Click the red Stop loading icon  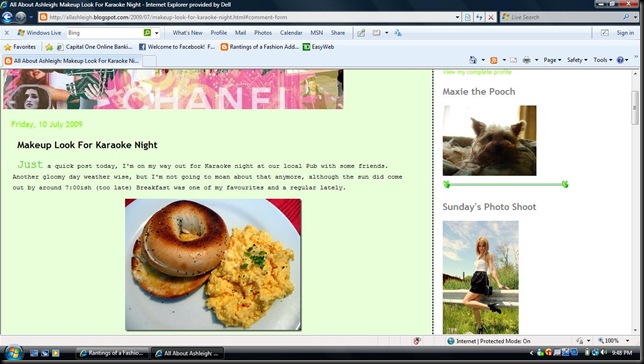pyautogui.click(x=490, y=17)
